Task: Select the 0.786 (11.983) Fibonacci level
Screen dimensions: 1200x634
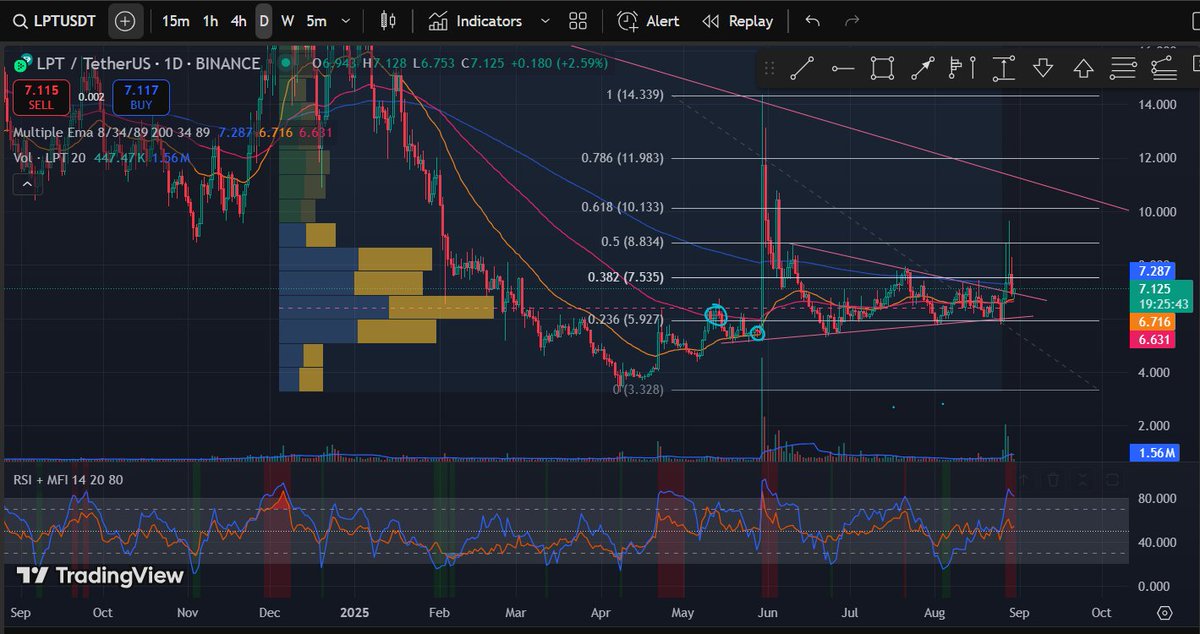Action: point(622,158)
